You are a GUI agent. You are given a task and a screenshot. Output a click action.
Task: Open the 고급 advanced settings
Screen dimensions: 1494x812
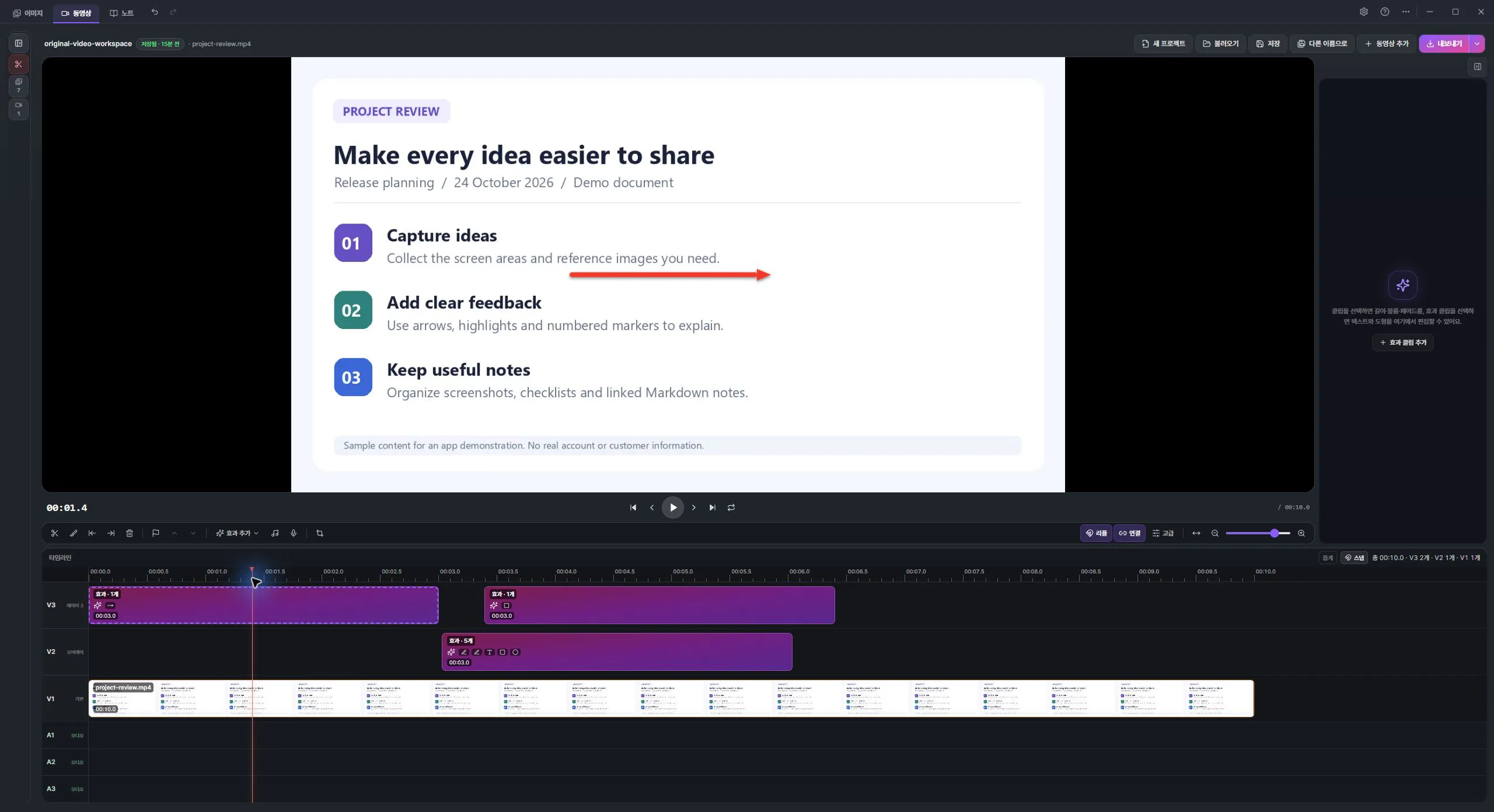point(1163,533)
